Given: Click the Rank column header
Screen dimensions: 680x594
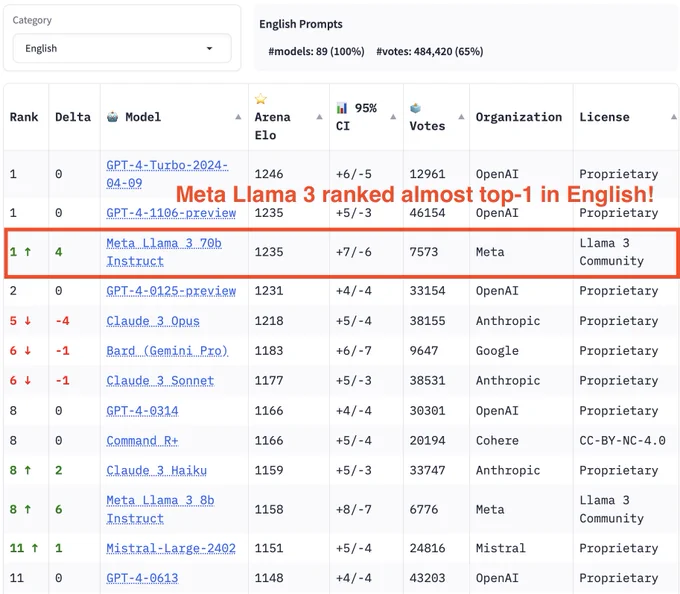Looking at the screenshot, I should pyautogui.click(x=24, y=117).
